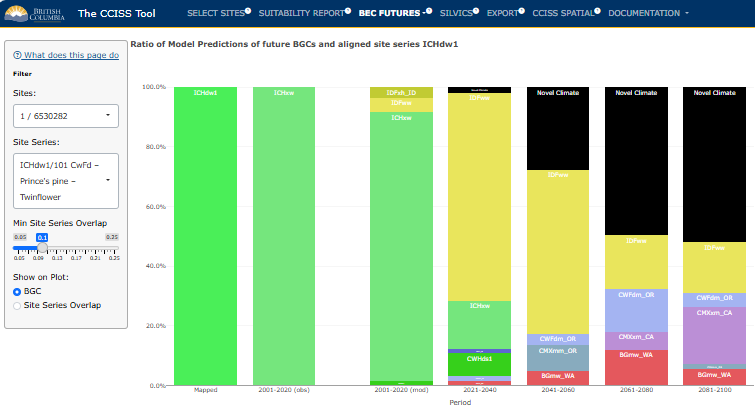Viewport: 755px width, 411px height.
Task: Open the Site Series dropdown ICHdw1/101
Action: pyautogui.click(x=66, y=181)
